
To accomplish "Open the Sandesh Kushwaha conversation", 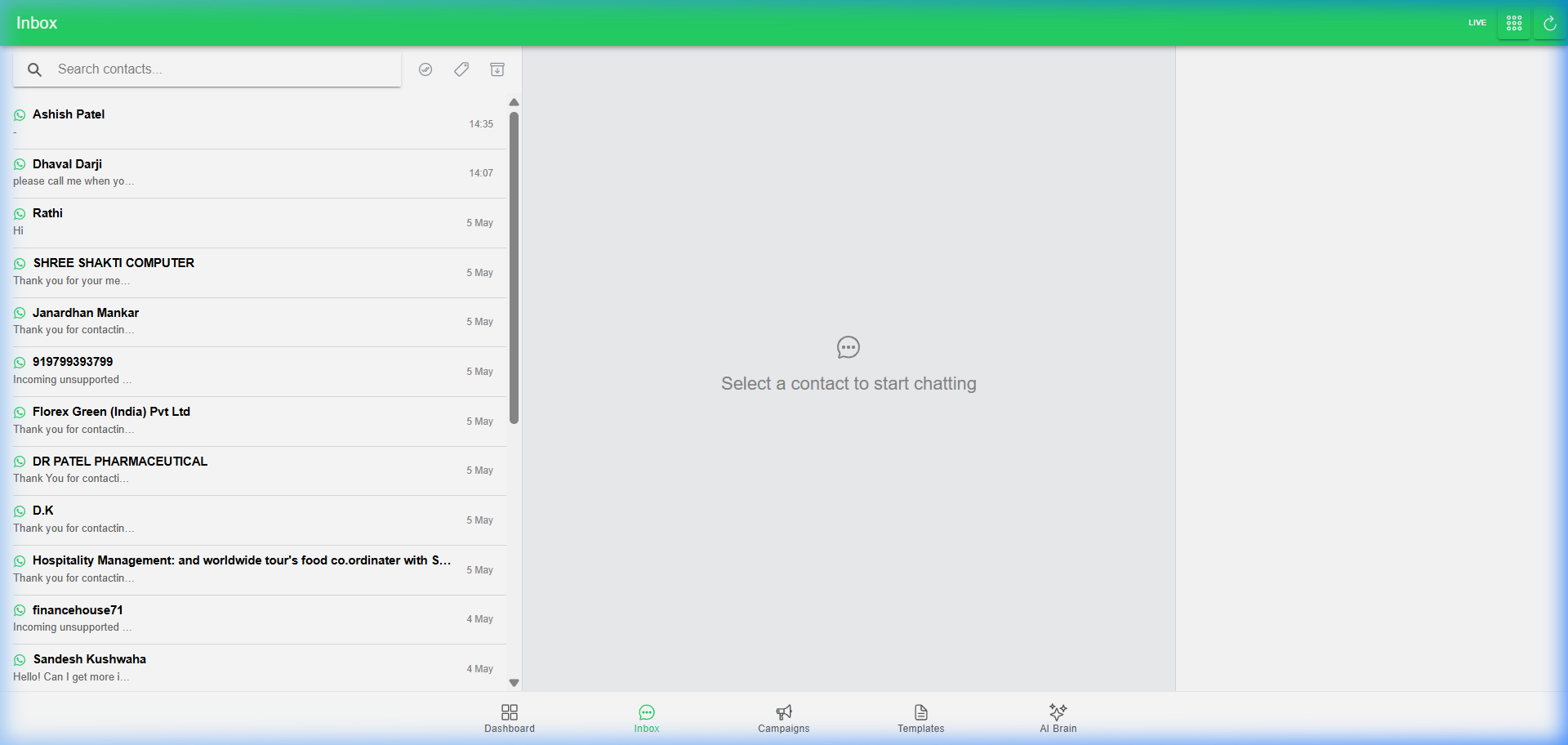I will tap(260, 668).
